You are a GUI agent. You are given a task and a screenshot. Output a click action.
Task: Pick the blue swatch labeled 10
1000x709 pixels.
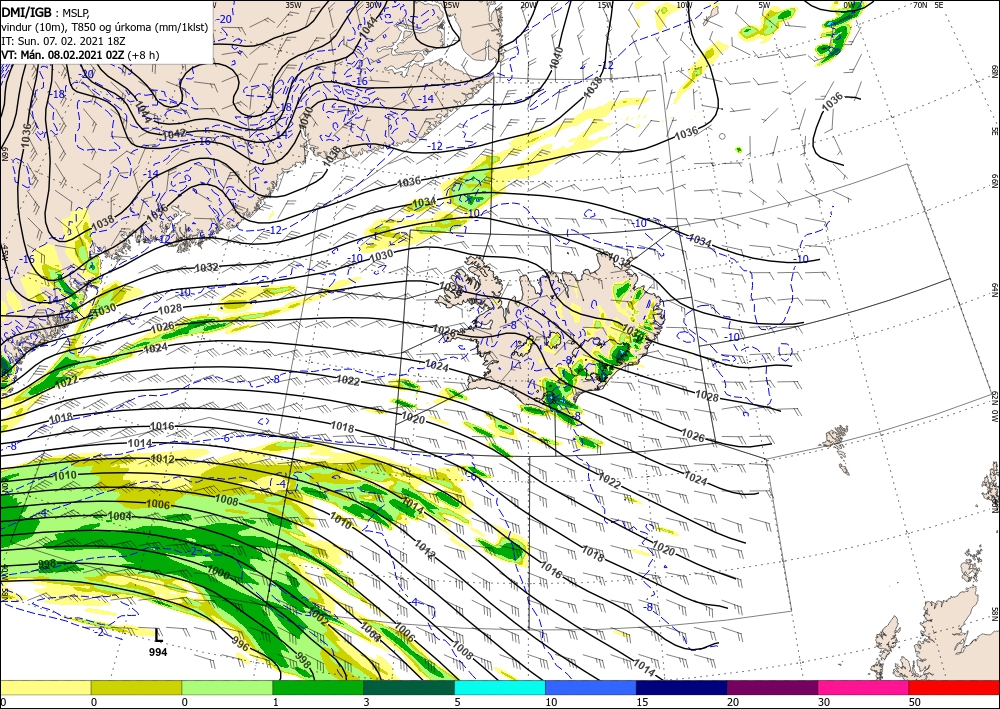coord(591,688)
